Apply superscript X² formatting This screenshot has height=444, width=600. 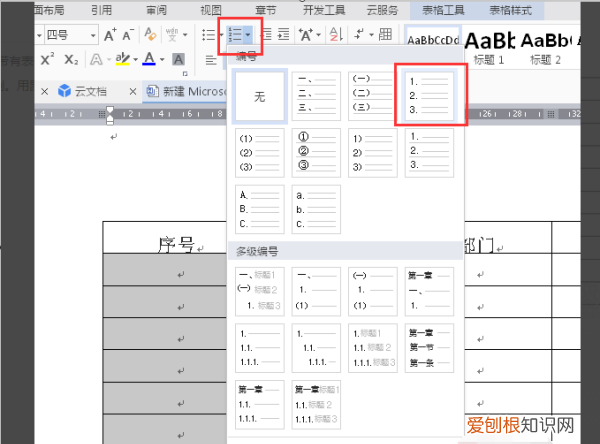(47, 59)
